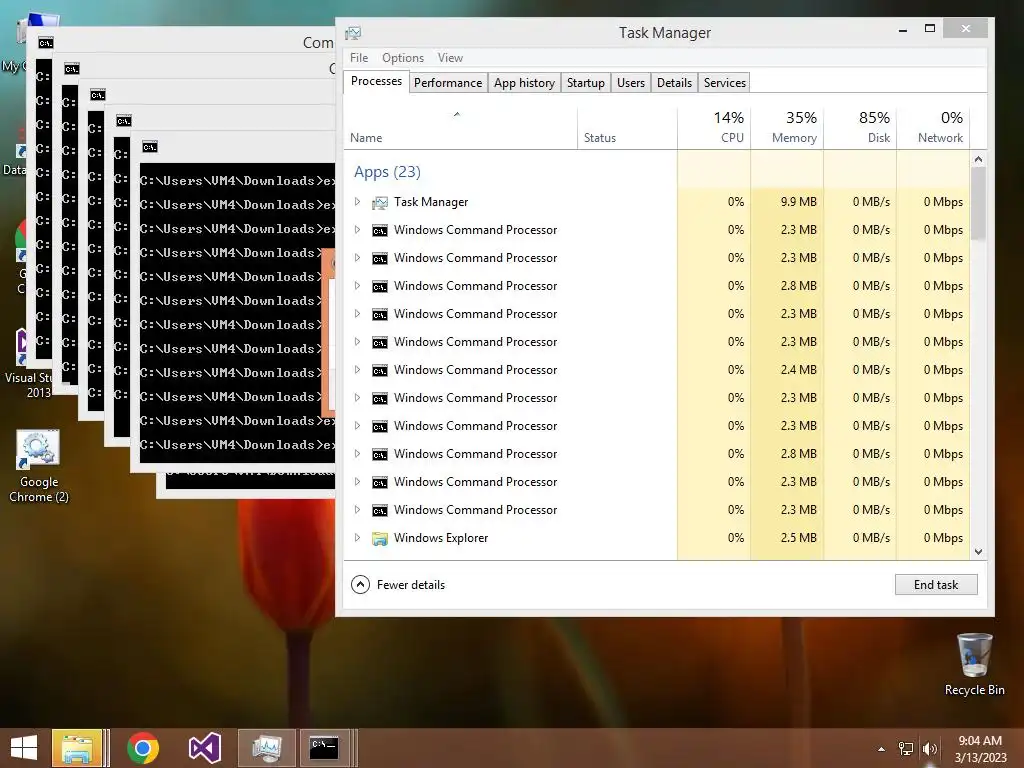
Task: Select the Google Chrome (2) desktop shortcut
Action: point(39,466)
